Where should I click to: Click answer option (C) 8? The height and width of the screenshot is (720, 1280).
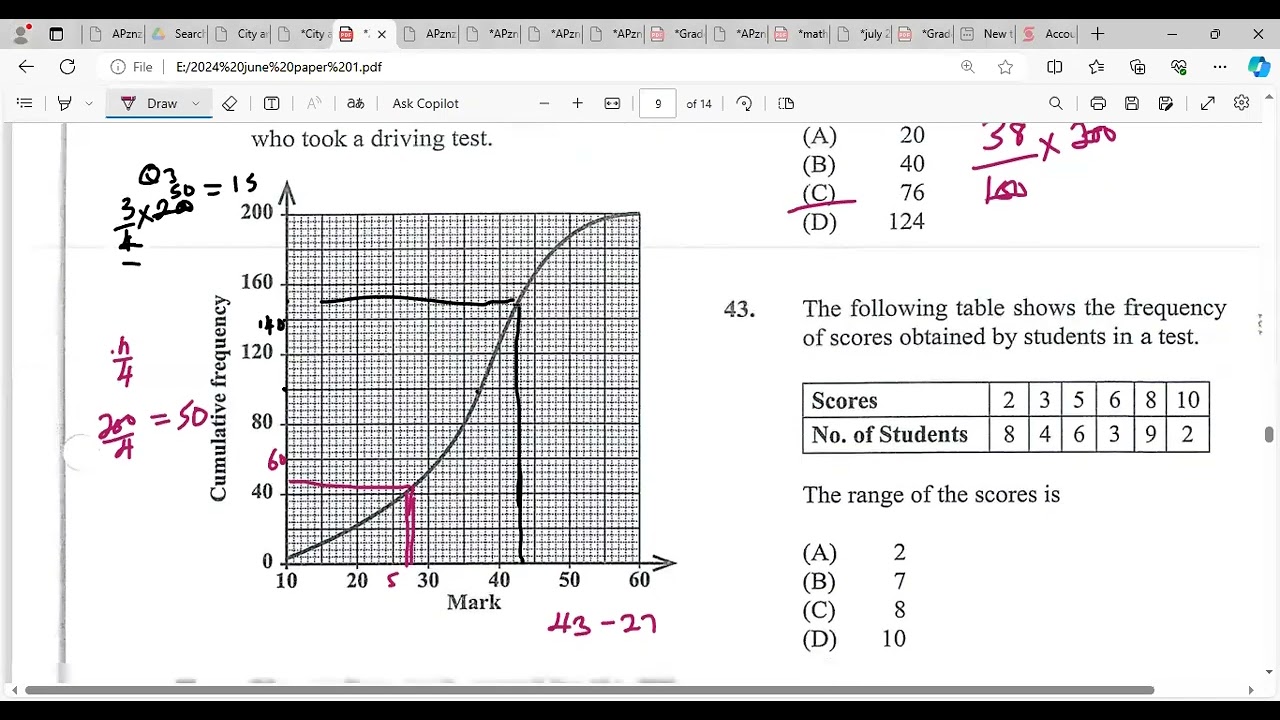(853, 610)
